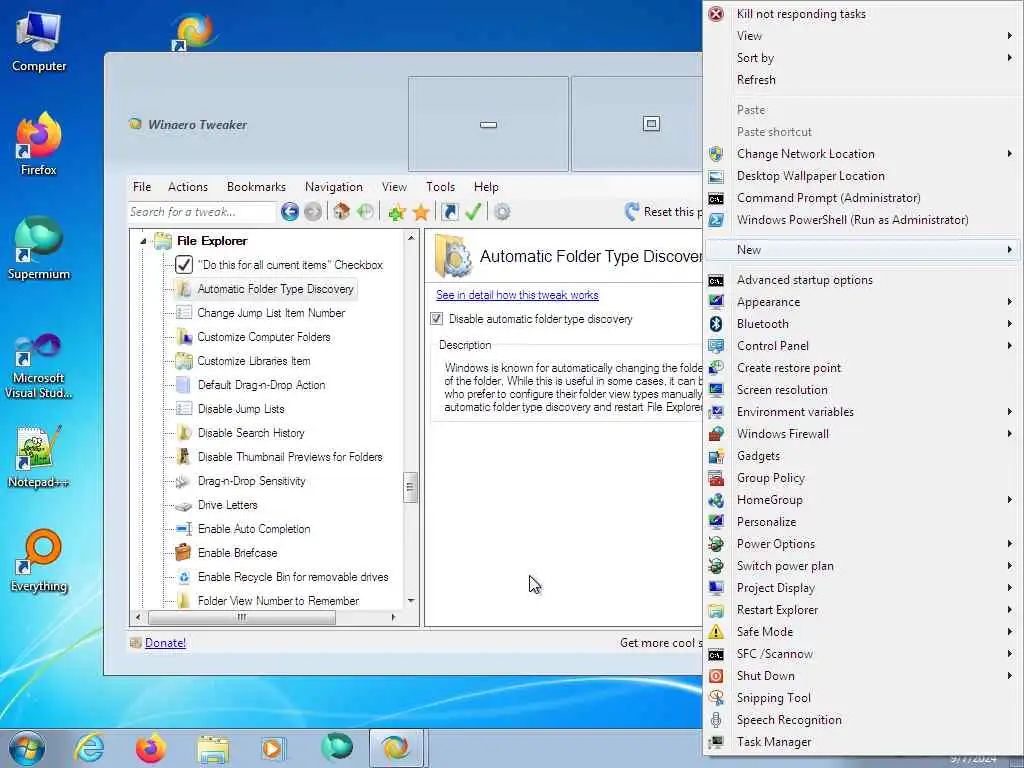Click the Donate! link

pyautogui.click(x=165, y=643)
